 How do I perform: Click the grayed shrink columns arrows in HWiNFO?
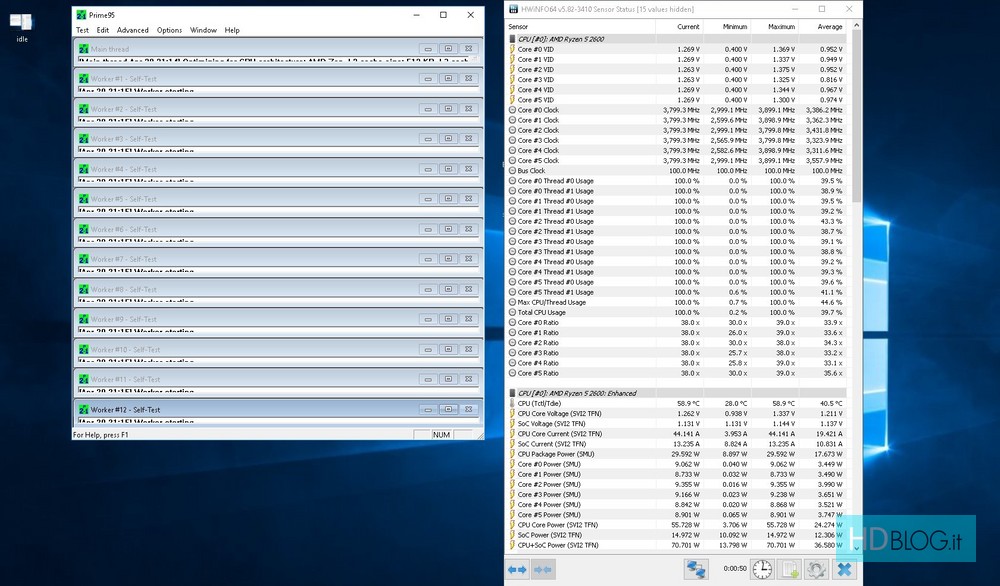point(543,569)
